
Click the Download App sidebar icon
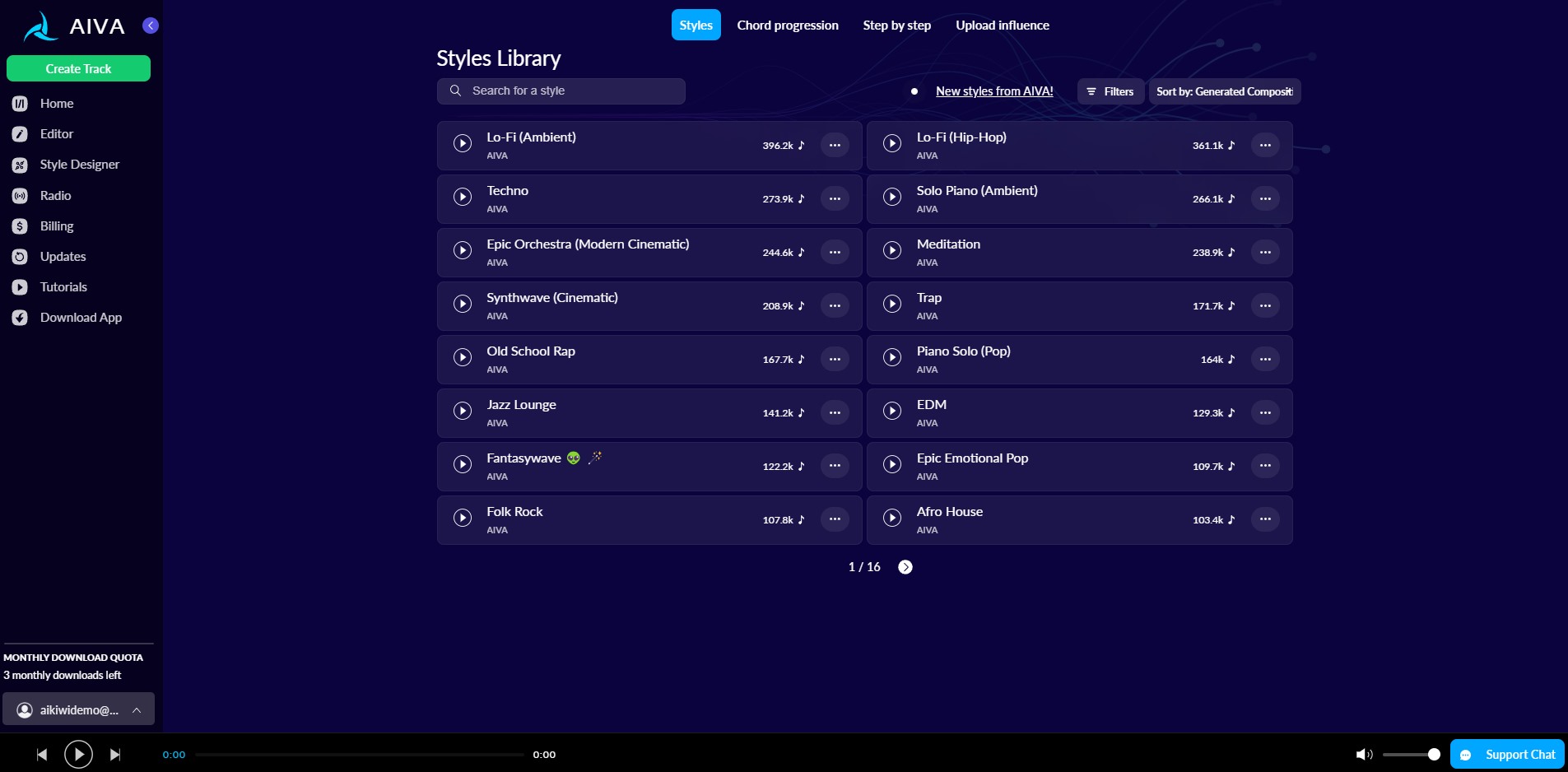click(20, 318)
